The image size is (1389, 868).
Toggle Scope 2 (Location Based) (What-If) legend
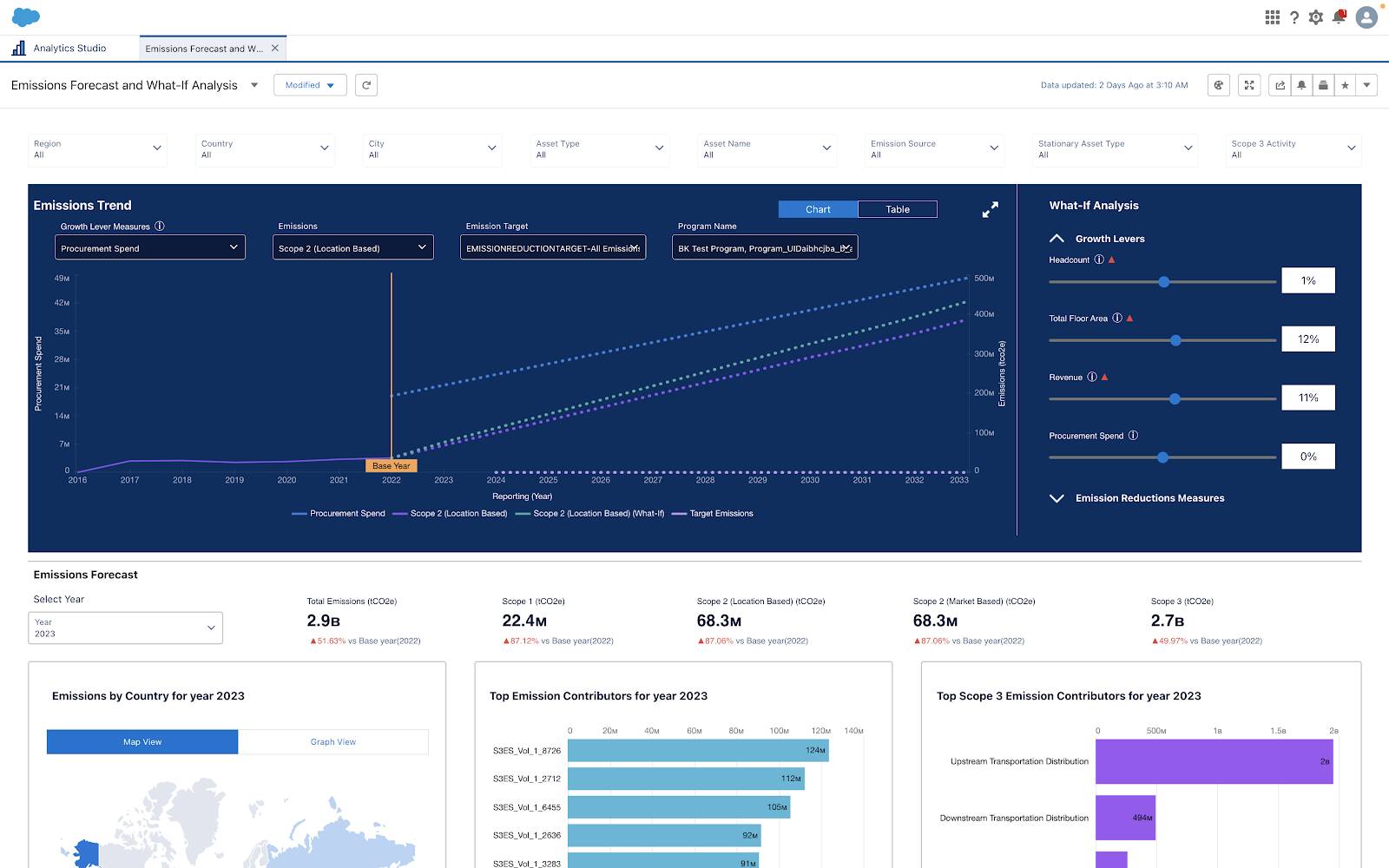coord(589,513)
